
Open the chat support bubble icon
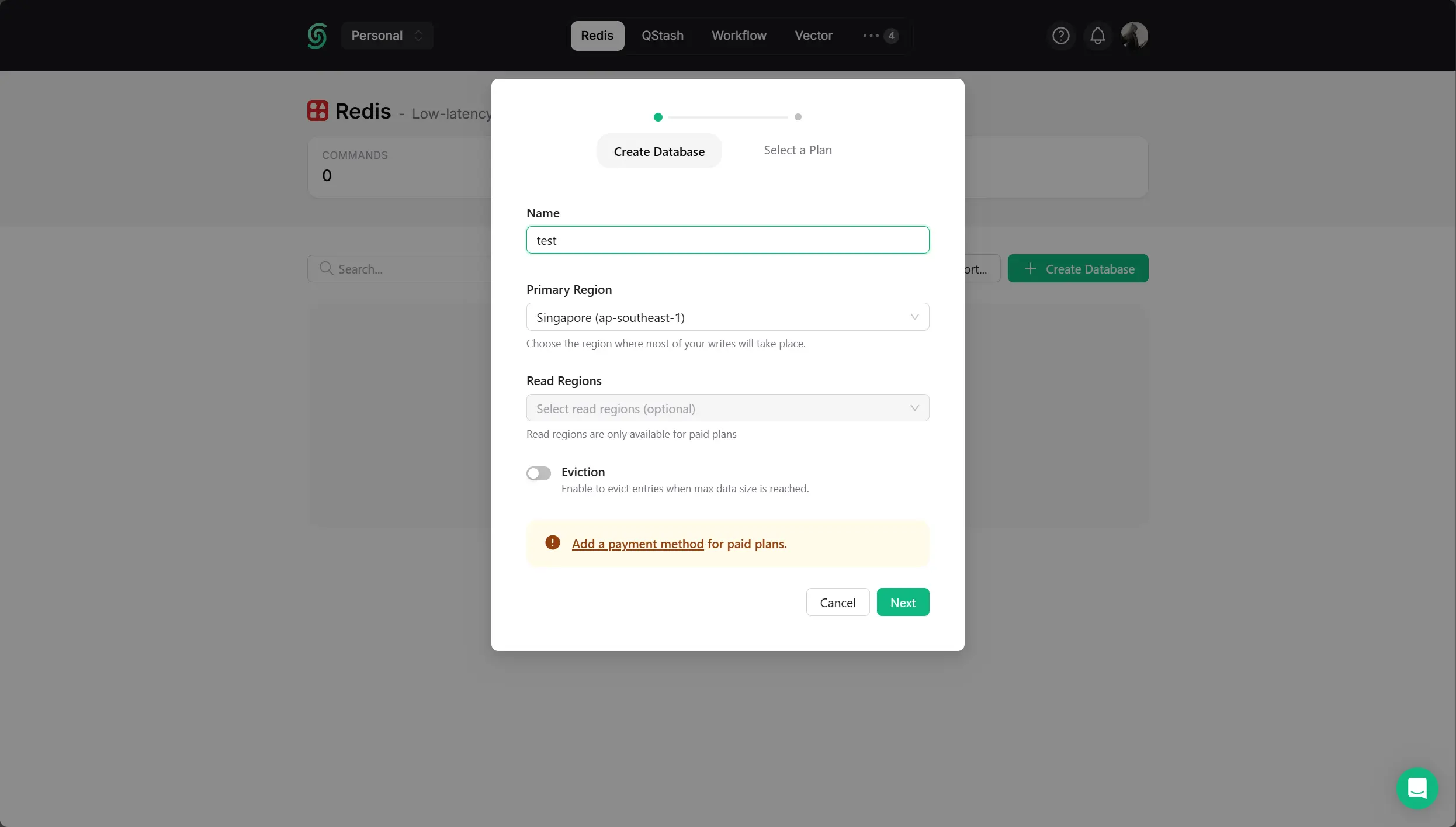tap(1417, 788)
